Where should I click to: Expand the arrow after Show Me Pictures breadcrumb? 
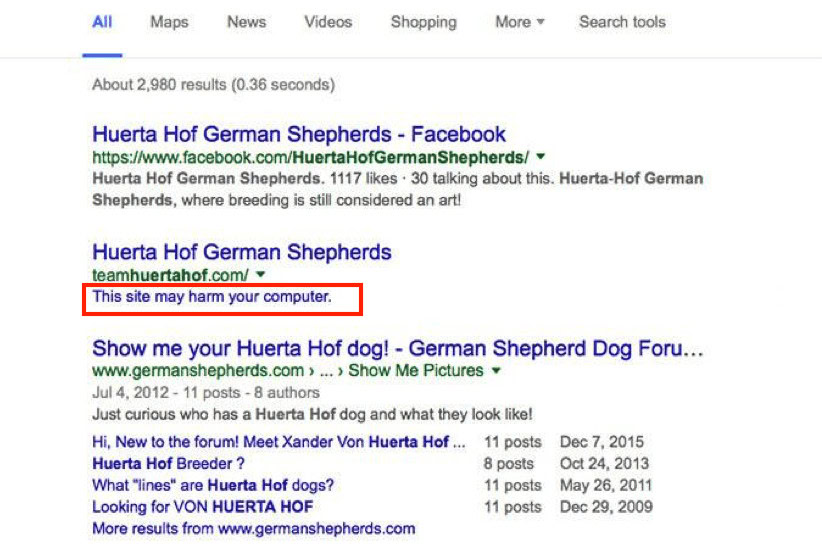coord(496,370)
